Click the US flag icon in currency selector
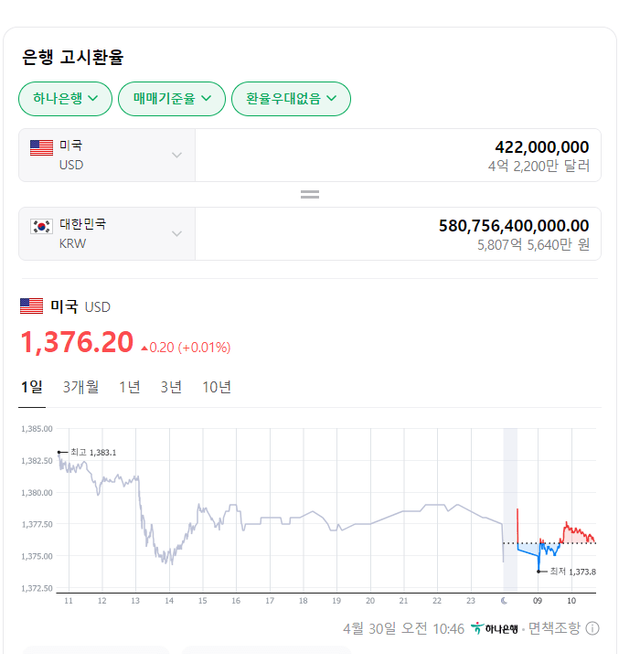640x654 pixels. (x=41, y=148)
